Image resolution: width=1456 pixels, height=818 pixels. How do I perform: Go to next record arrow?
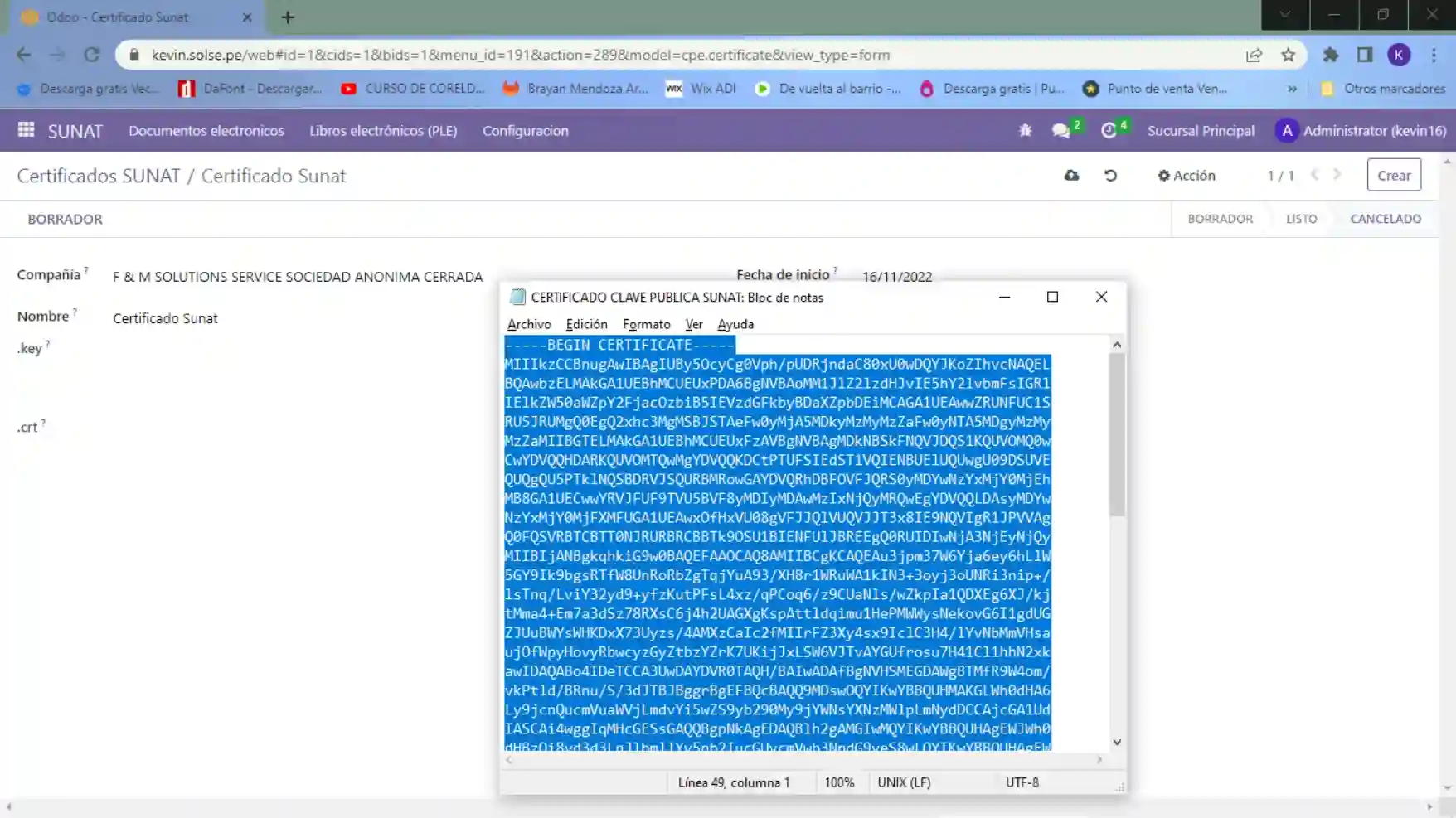coord(1337,175)
